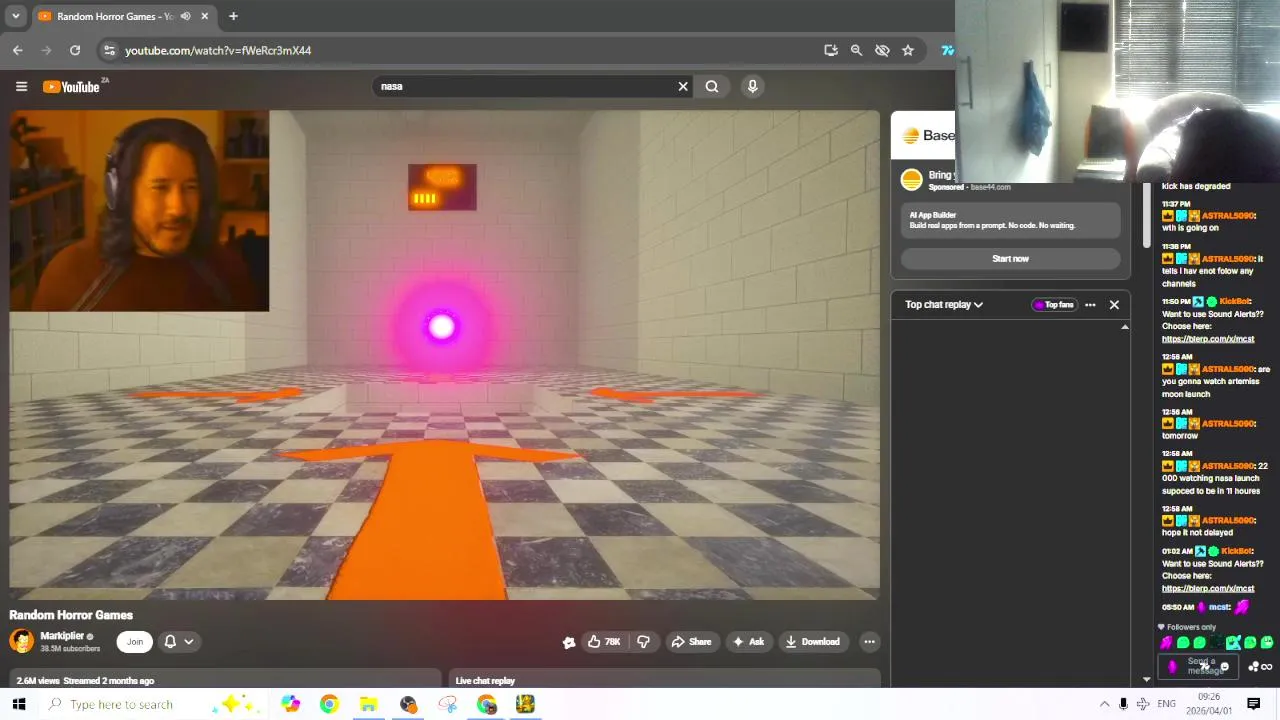The height and width of the screenshot is (720, 1280).
Task: Open the blocked tracking eye icon
Action: [882, 50]
